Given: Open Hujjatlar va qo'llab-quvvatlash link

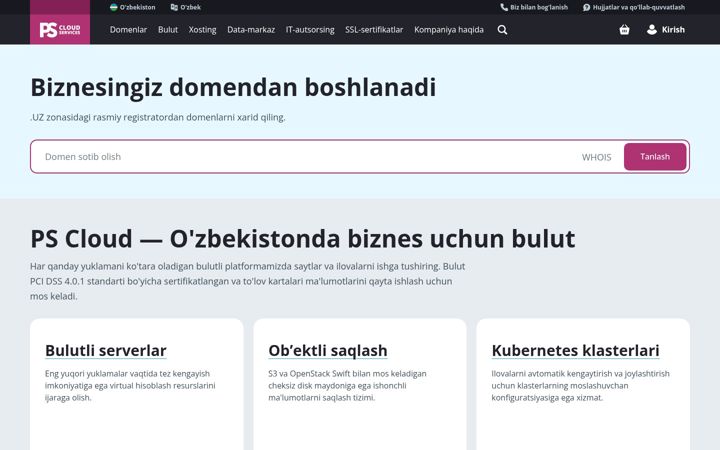Looking at the screenshot, I should [634, 7].
